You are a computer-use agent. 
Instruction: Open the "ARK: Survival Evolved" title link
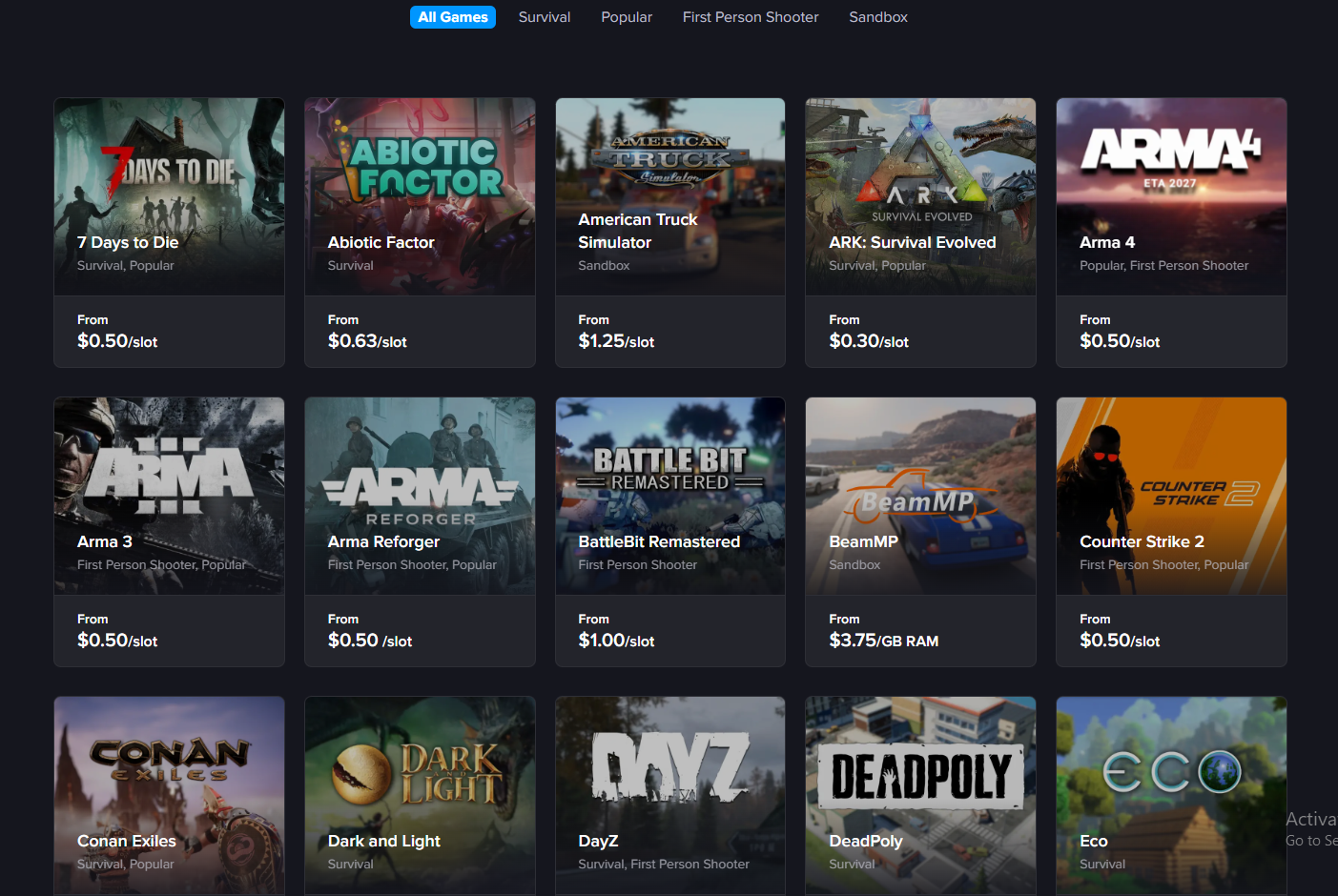click(913, 242)
